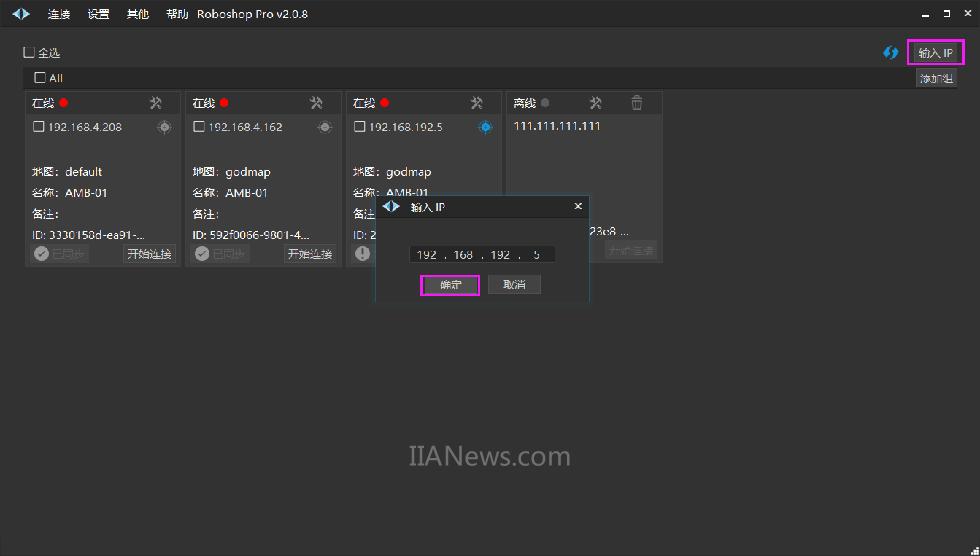
Task: Click wrench icon on 192.168.192.5 card
Action: click(x=477, y=103)
